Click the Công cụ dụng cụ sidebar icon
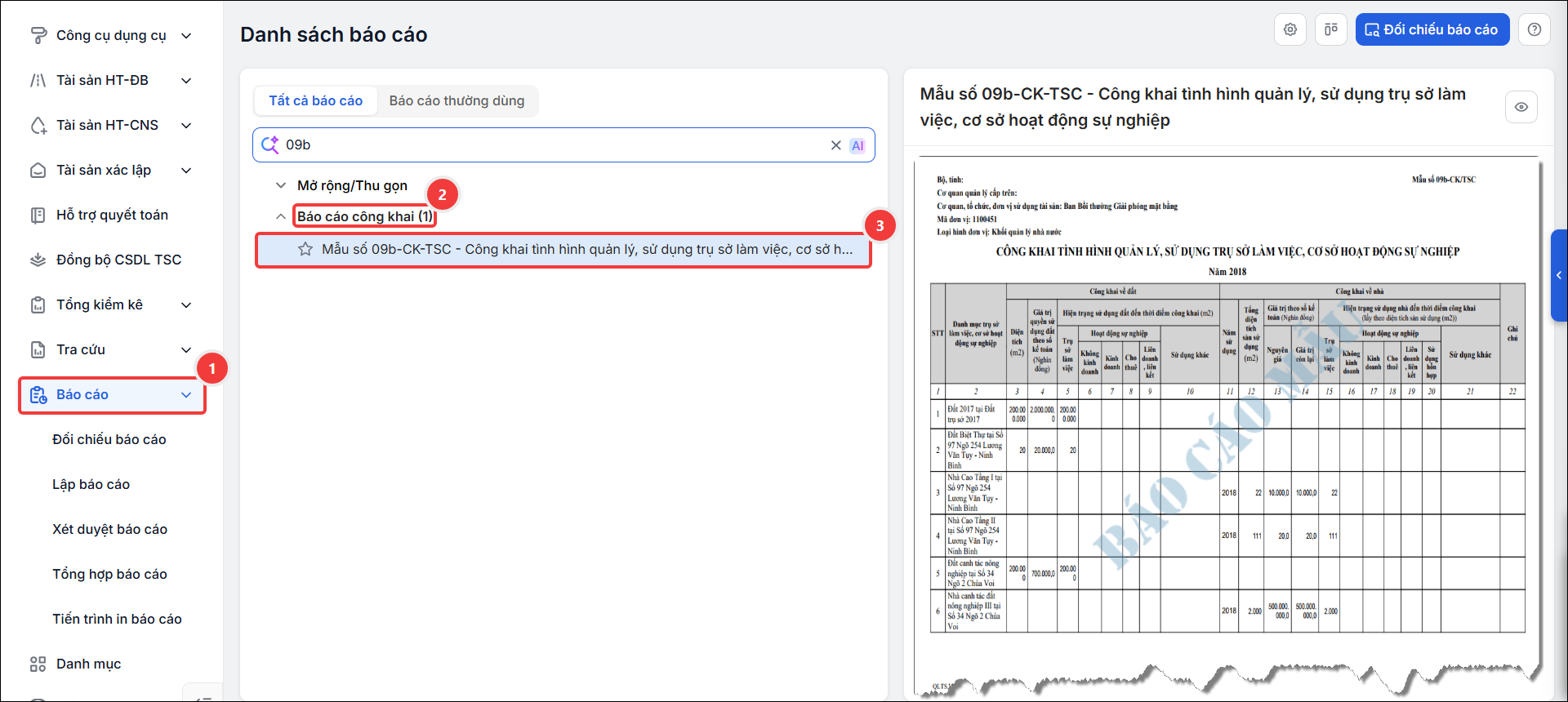 pyautogui.click(x=38, y=35)
